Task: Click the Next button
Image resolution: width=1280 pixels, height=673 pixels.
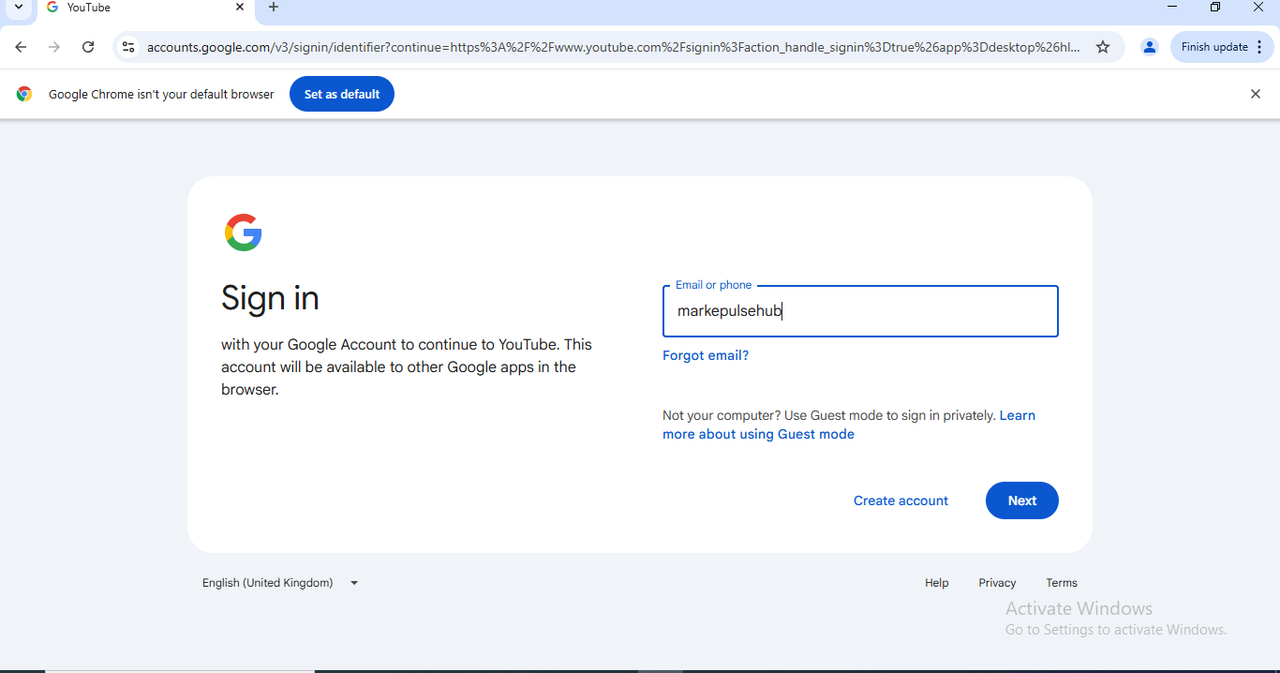Action: tap(1022, 501)
